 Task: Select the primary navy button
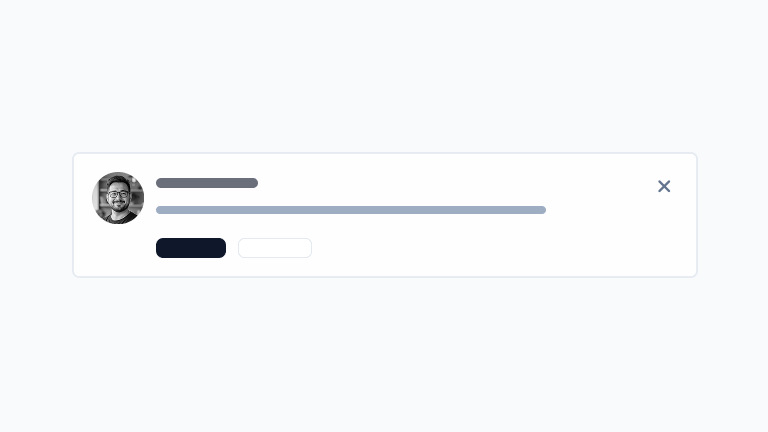pyautogui.click(x=191, y=248)
